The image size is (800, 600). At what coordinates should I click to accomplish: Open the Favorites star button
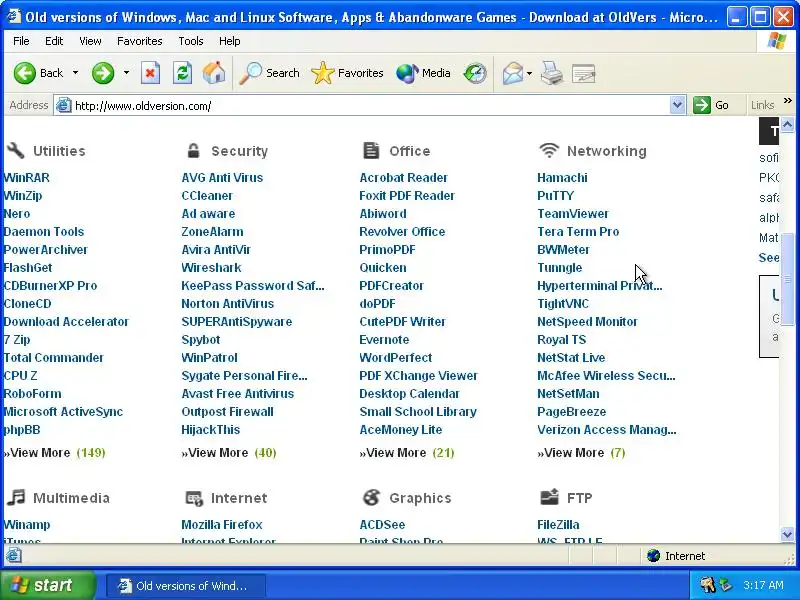[x=347, y=73]
